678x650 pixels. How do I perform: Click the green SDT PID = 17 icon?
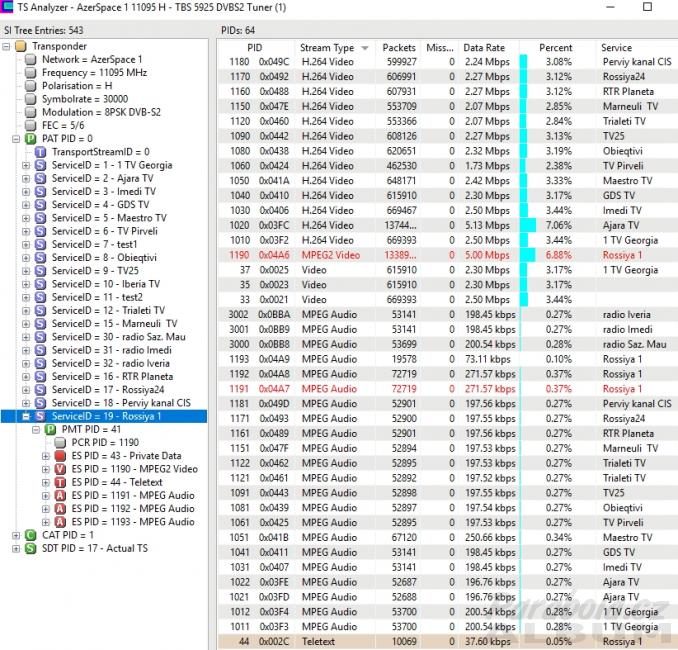point(30,548)
